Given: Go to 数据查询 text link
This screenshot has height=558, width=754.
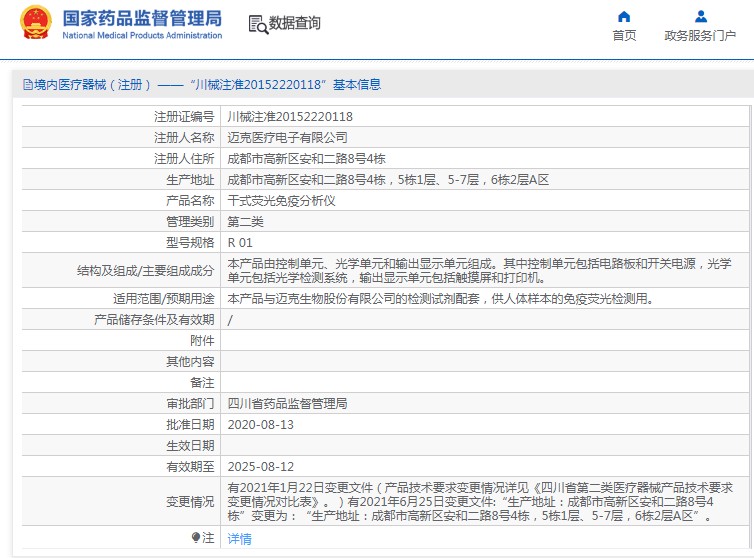Looking at the screenshot, I should pos(295,23).
